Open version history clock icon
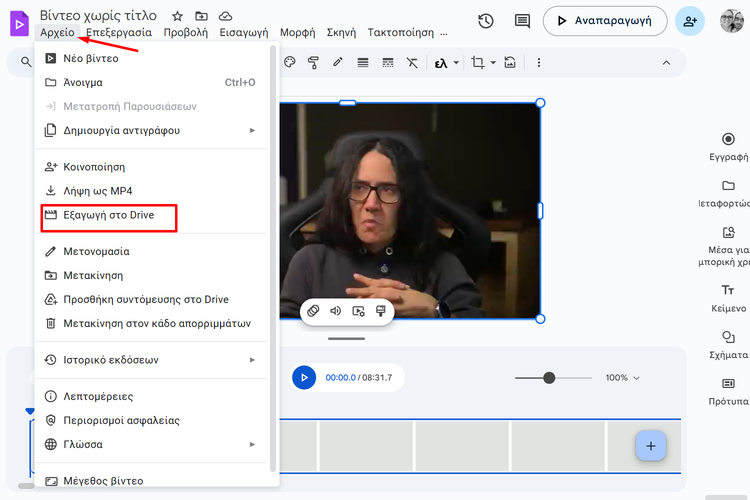The height and width of the screenshot is (500, 750). pos(486,20)
